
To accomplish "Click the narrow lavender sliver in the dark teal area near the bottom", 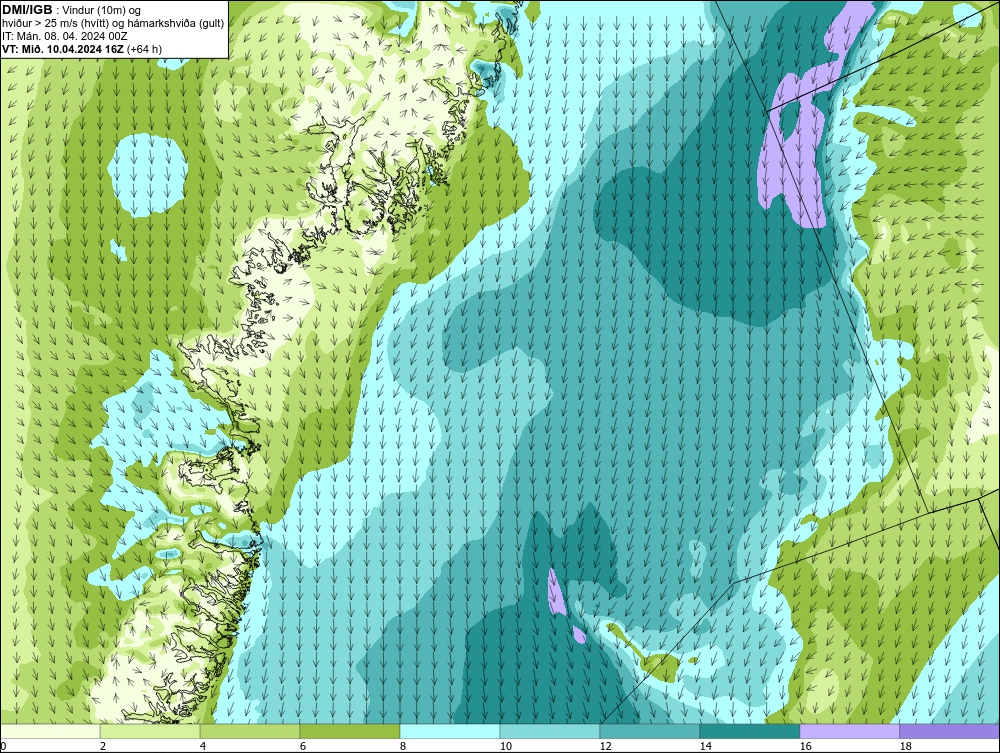I will click(556, 592).
